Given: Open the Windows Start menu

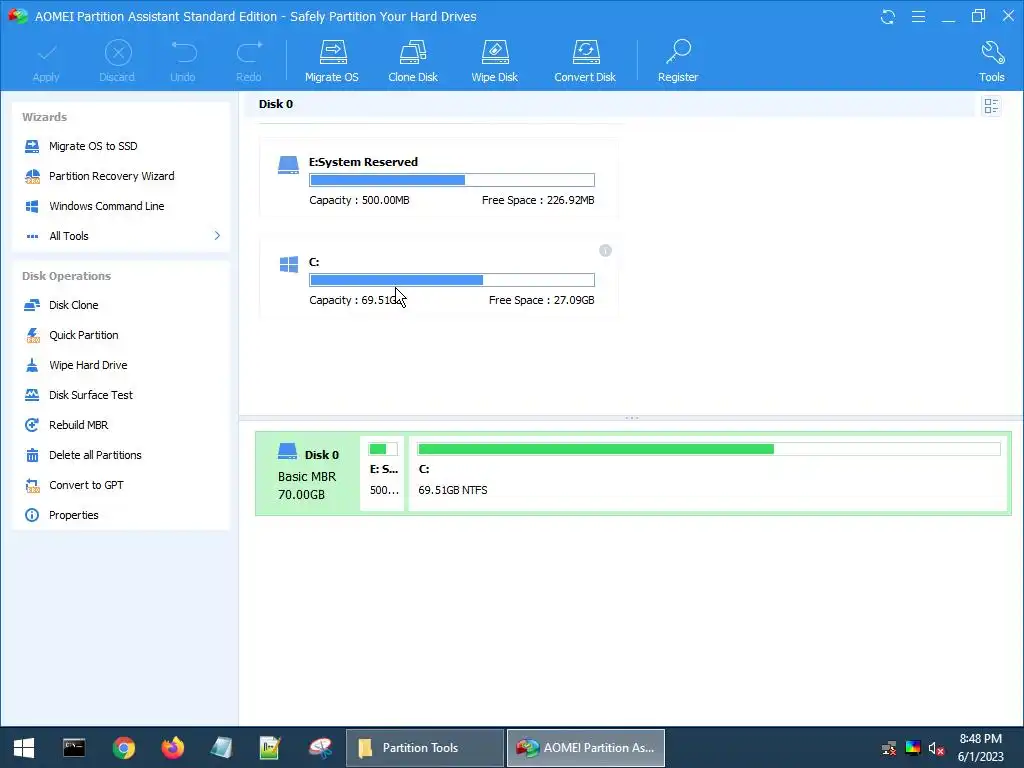Looking at the screenshot, I should point(24,748).
